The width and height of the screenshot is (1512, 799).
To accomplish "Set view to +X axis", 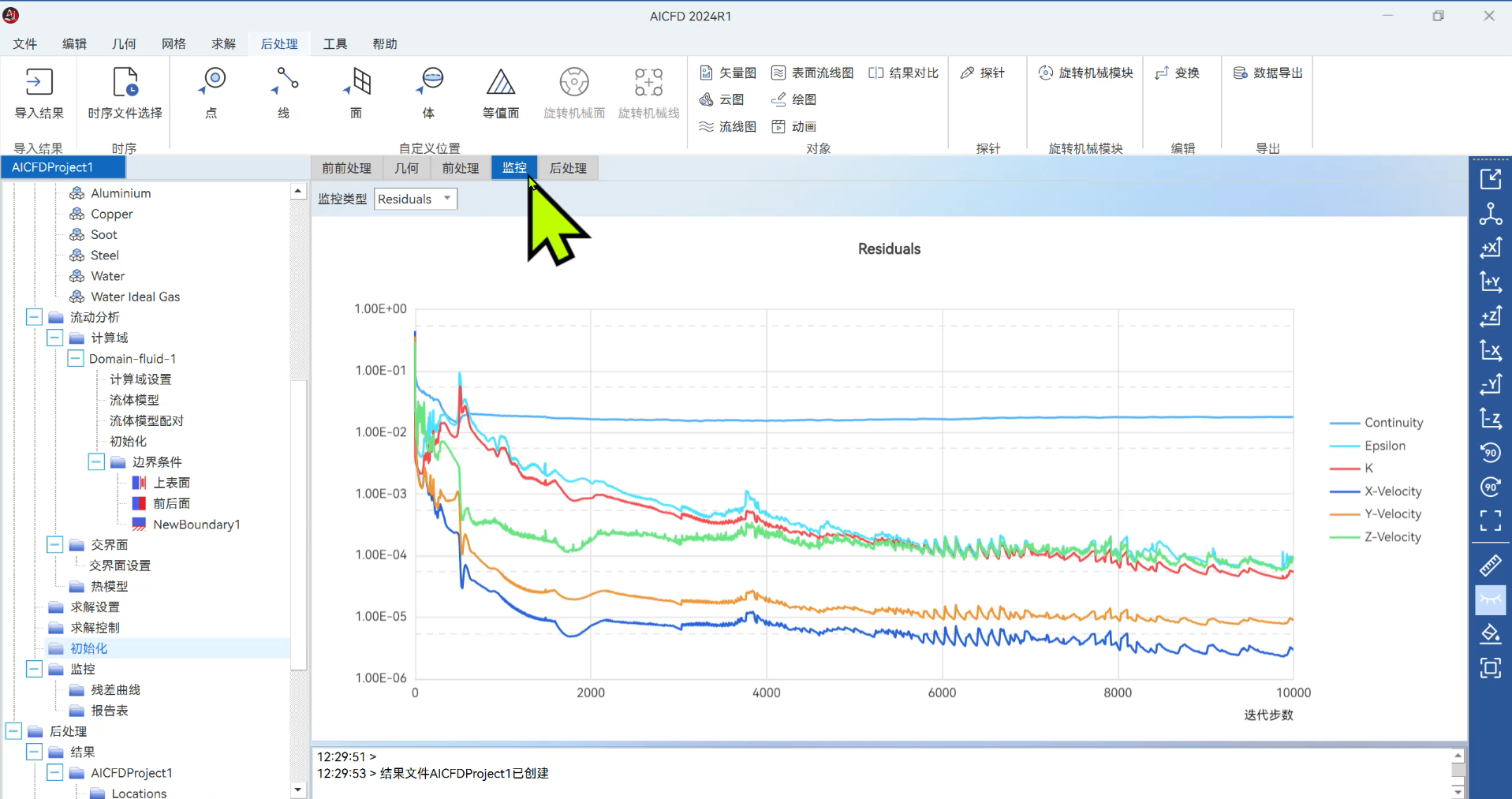I will [1490, 248].
